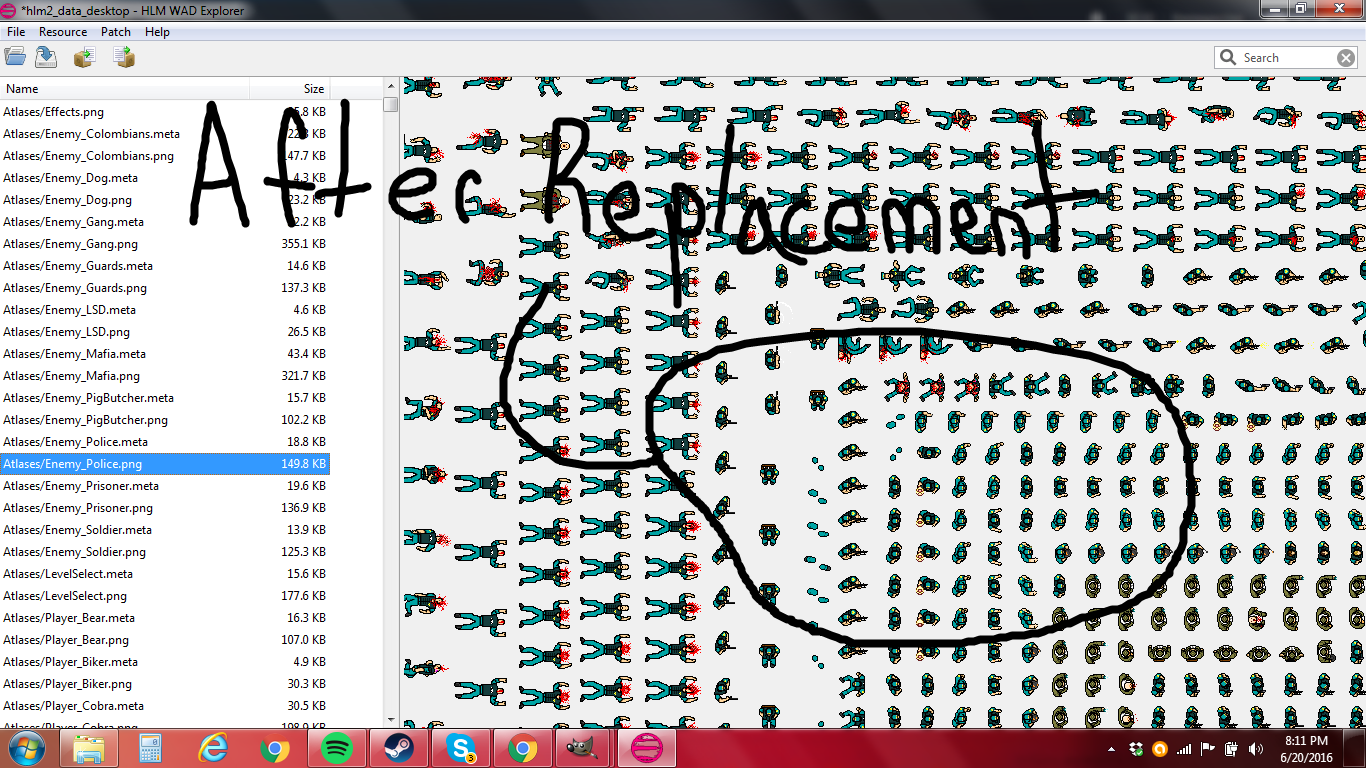Open Spotify from the taskbar
This screenshot has height=768, width=1366.
337,748
